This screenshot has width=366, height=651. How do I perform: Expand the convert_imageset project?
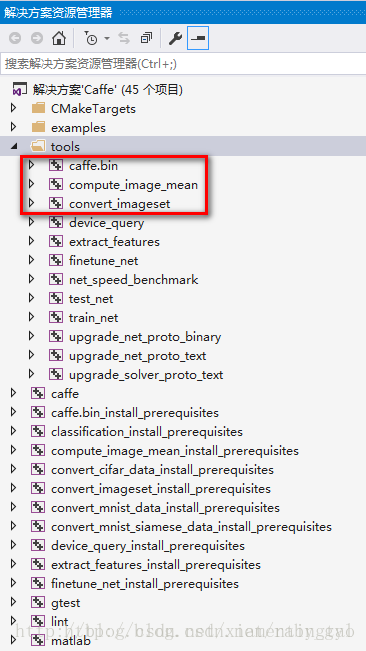(x=32, y=203)
